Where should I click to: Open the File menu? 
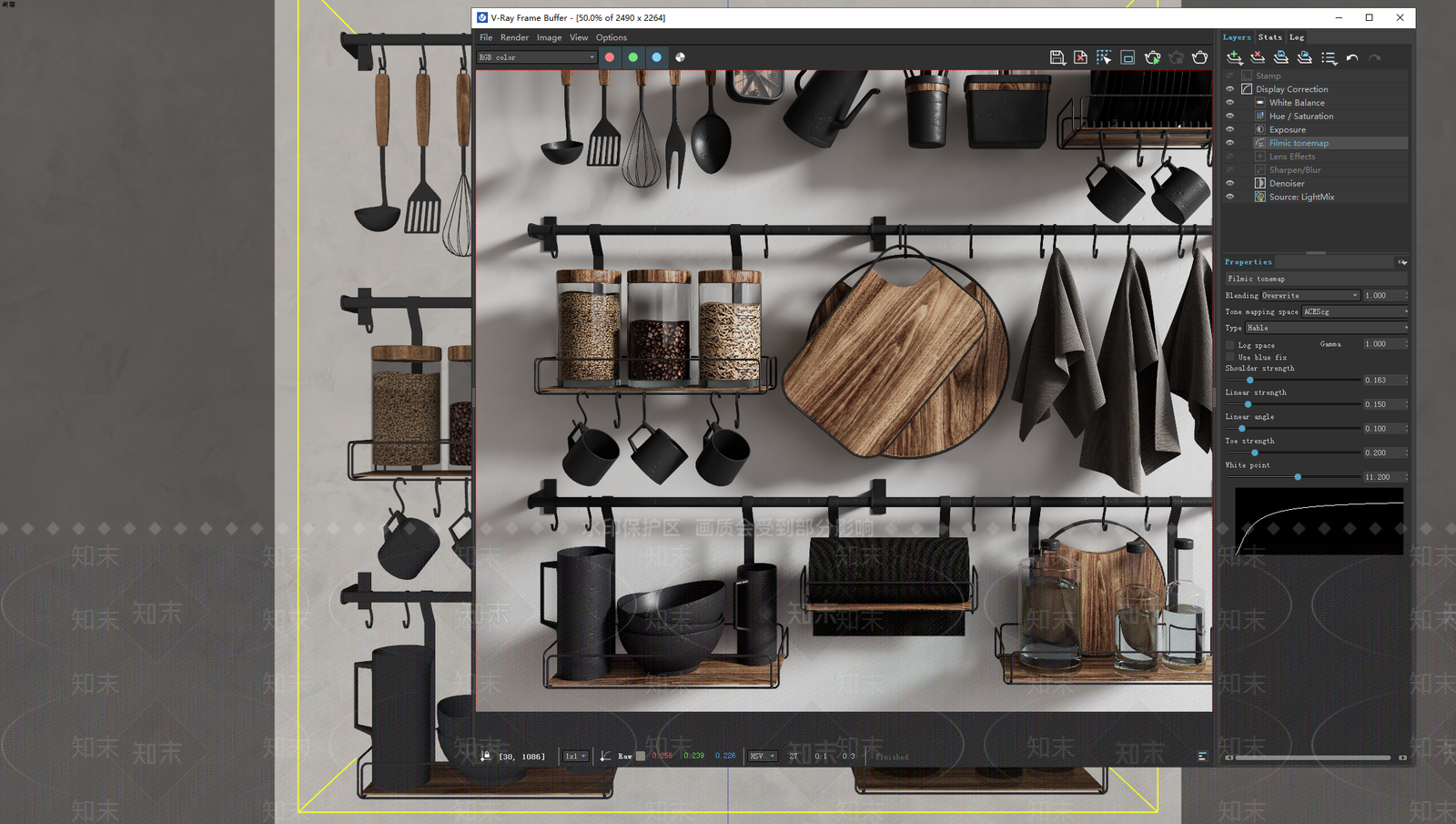pyautogui.click(x=486, y=37)
